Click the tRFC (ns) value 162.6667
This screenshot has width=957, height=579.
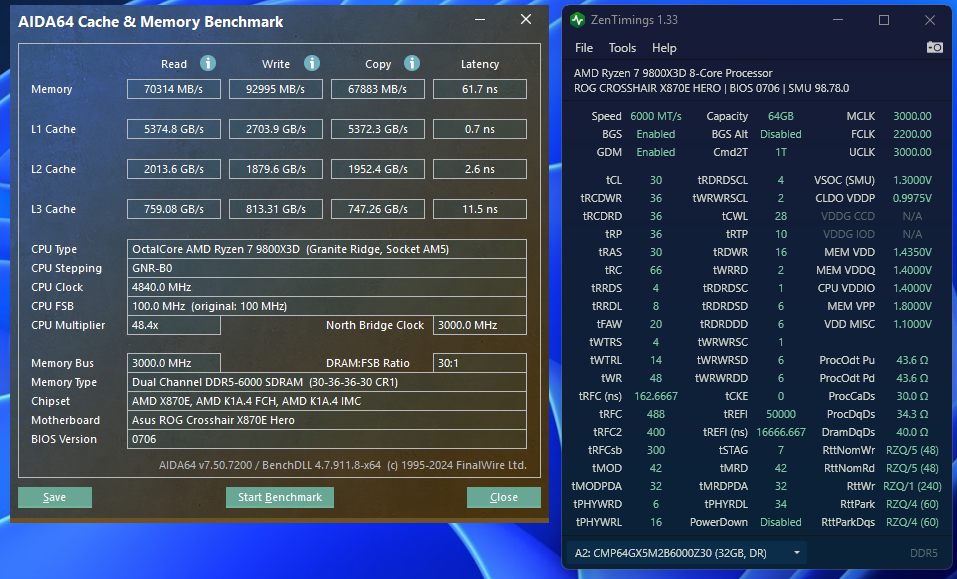(x=655, y=396)
